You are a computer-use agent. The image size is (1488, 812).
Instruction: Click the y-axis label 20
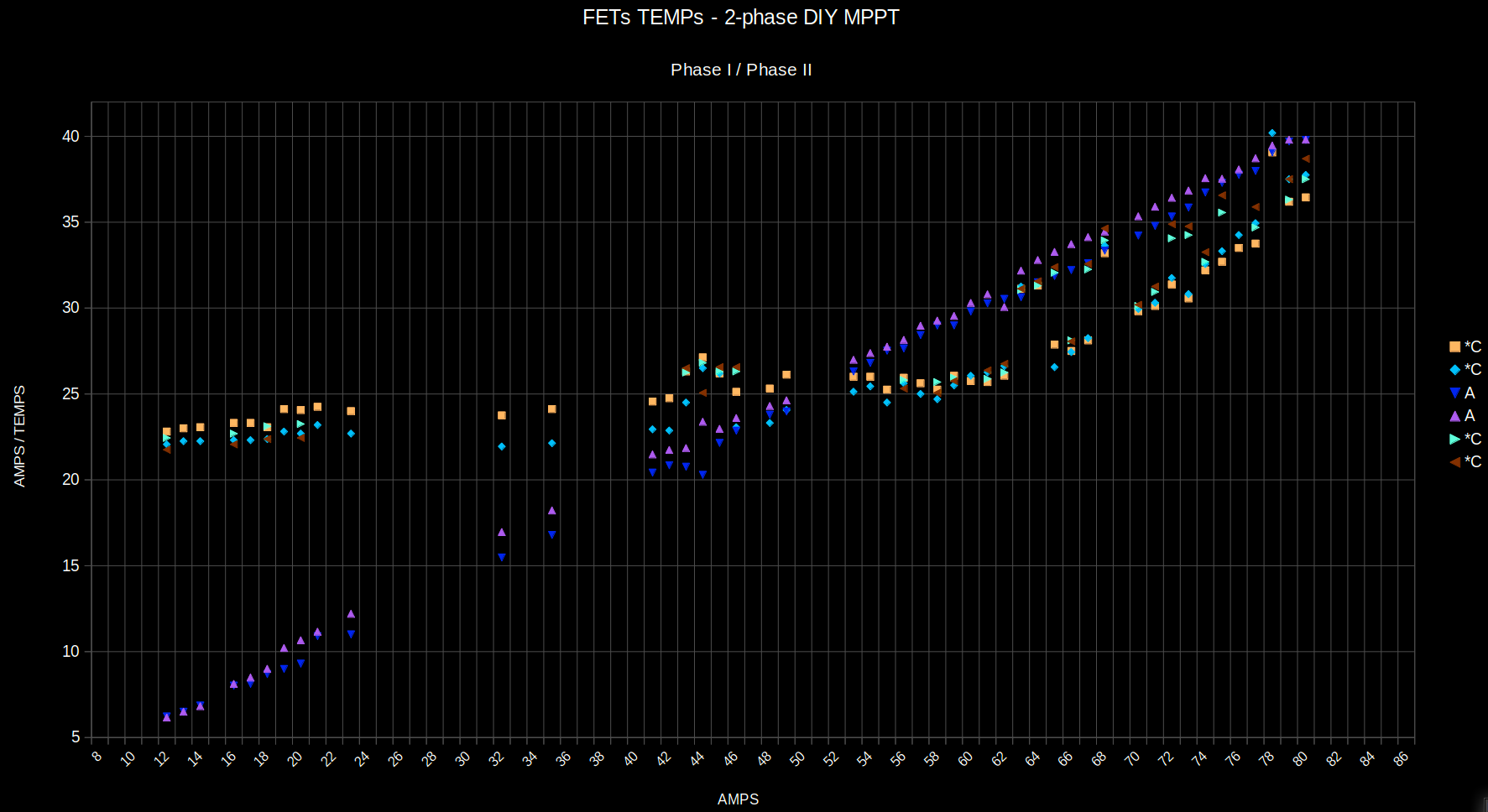pos(70,480)
